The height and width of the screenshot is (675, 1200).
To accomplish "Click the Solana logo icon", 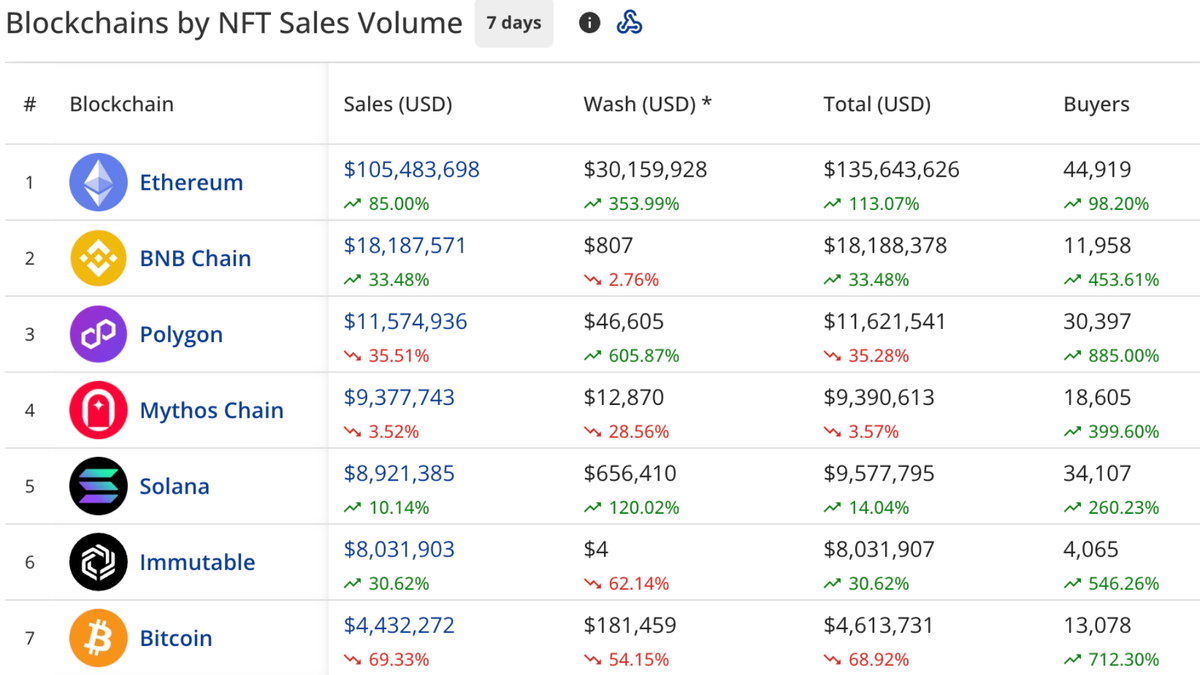I will pyautogui.click(x=98, y=486).
